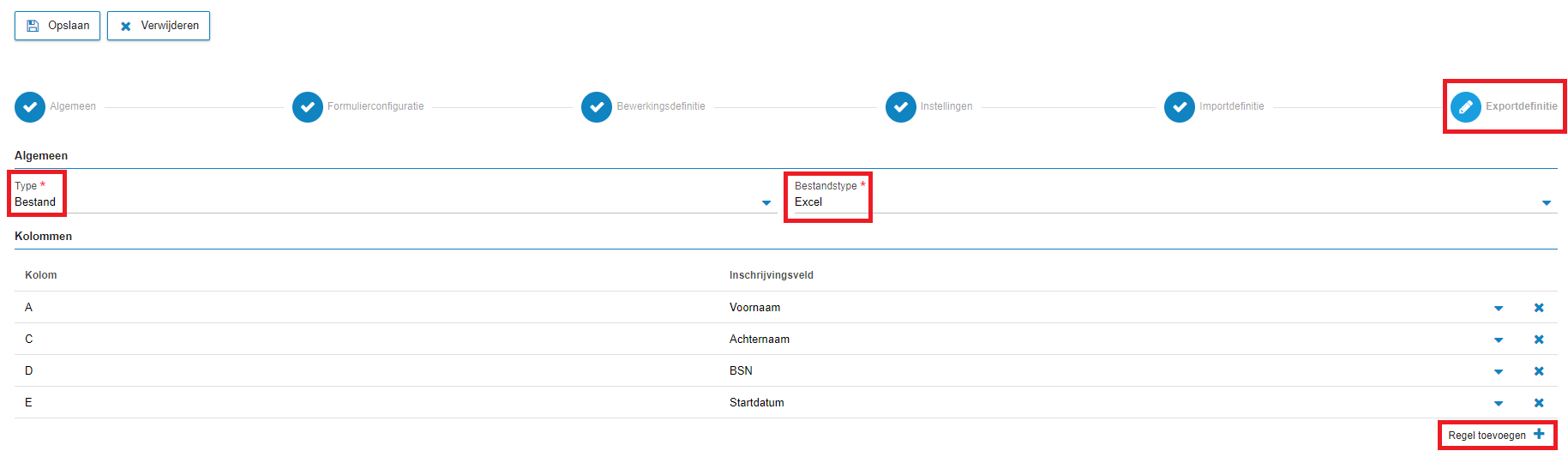Expand the Type dropdown arrow
Screen dimensions: 1568x457
coord(766,203)
